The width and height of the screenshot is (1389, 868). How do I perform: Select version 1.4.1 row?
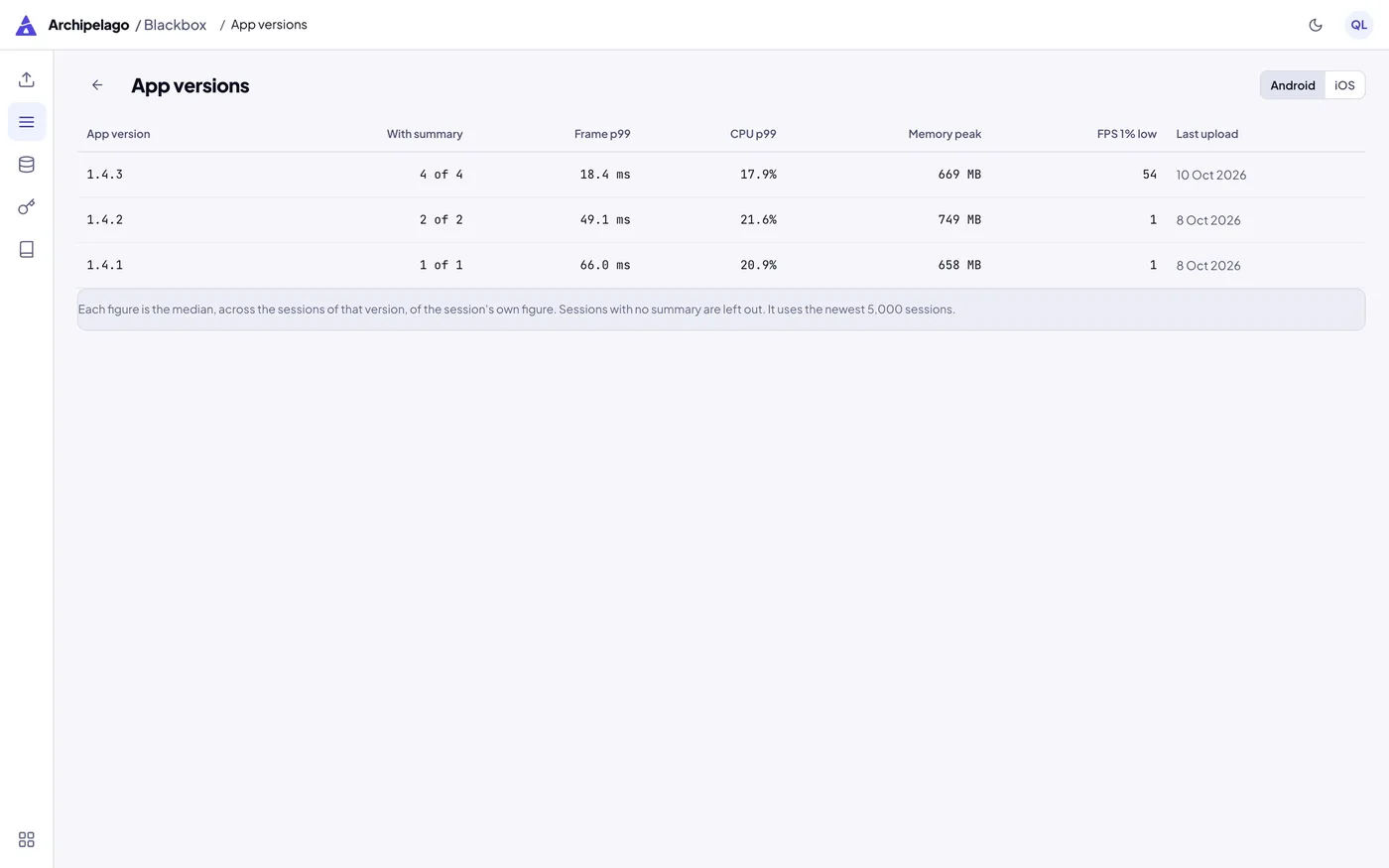point(721,266)
